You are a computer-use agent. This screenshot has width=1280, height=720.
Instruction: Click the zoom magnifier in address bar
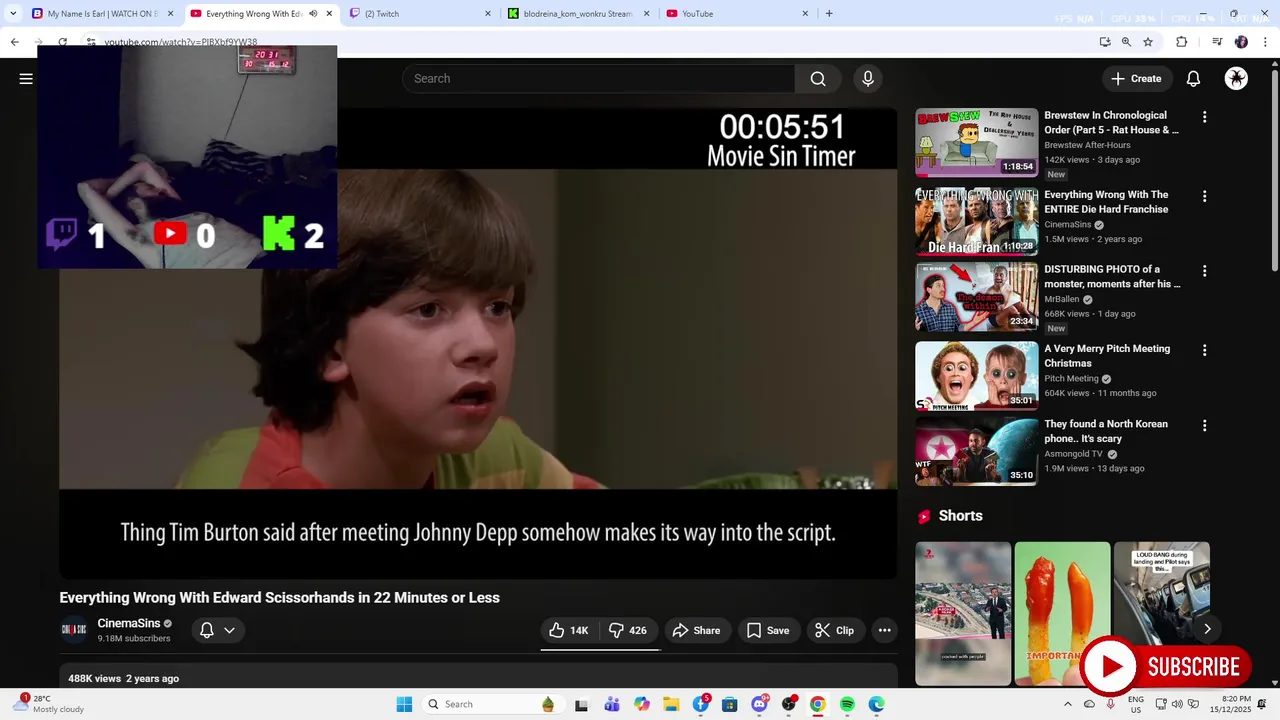(1126, 42)
